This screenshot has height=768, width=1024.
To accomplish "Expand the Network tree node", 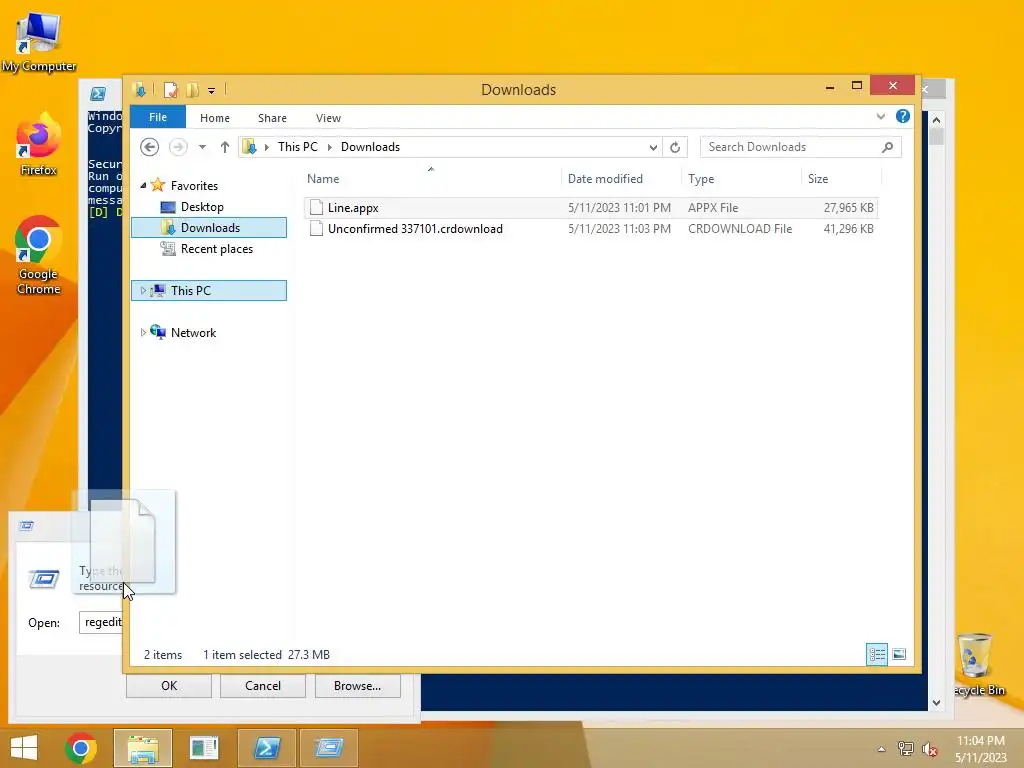I will click(143, 332).
